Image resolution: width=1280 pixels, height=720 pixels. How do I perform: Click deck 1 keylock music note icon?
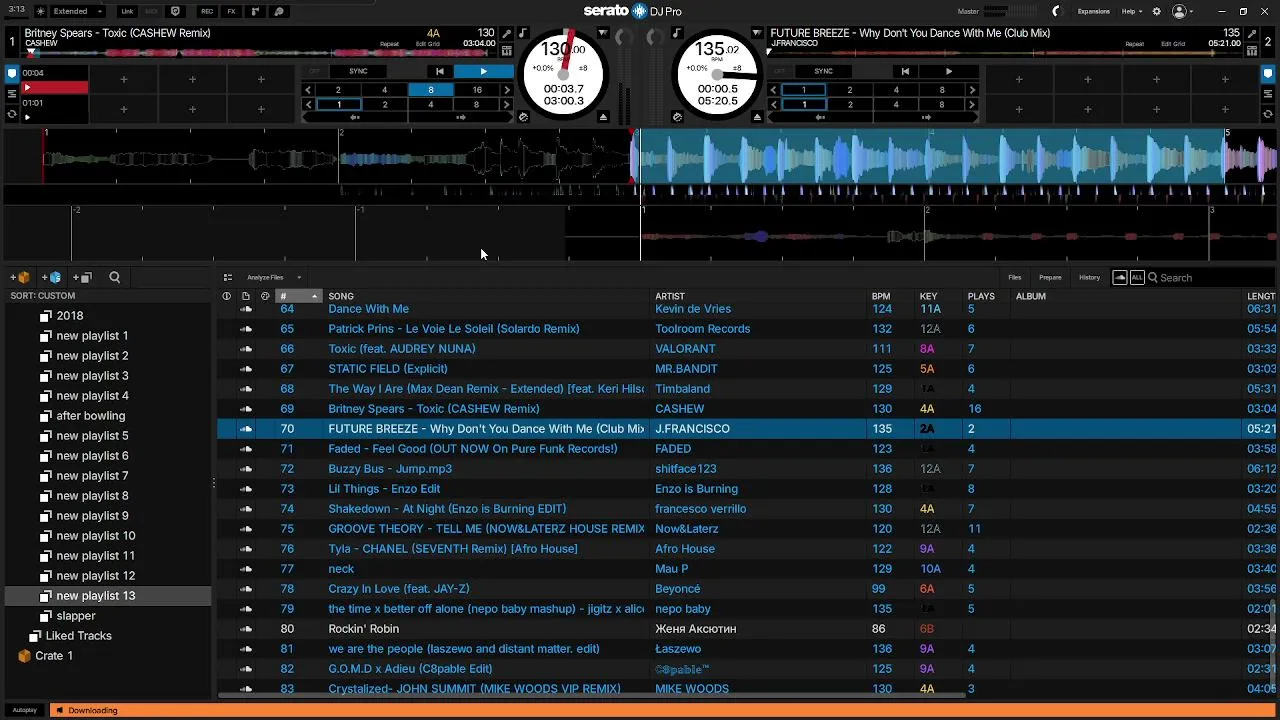click(522, 33)
